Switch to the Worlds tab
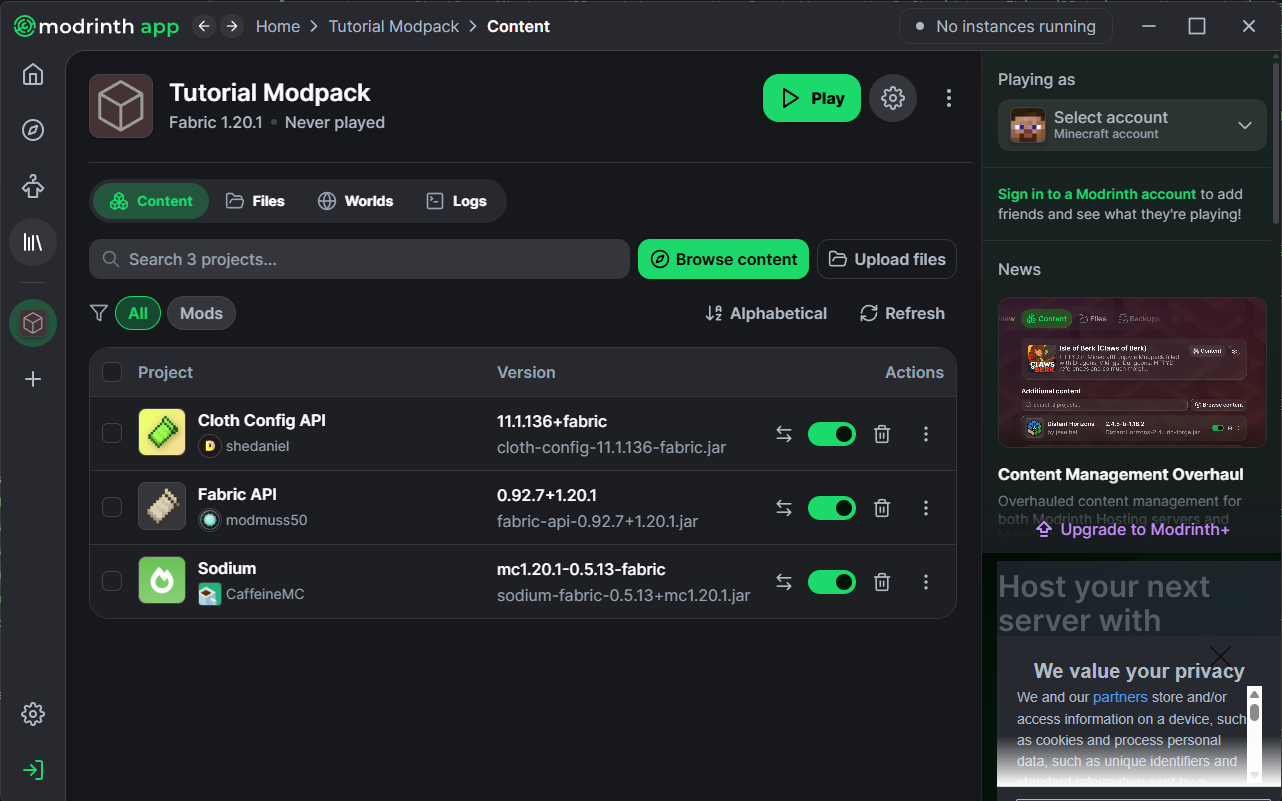 click(355, 201)
